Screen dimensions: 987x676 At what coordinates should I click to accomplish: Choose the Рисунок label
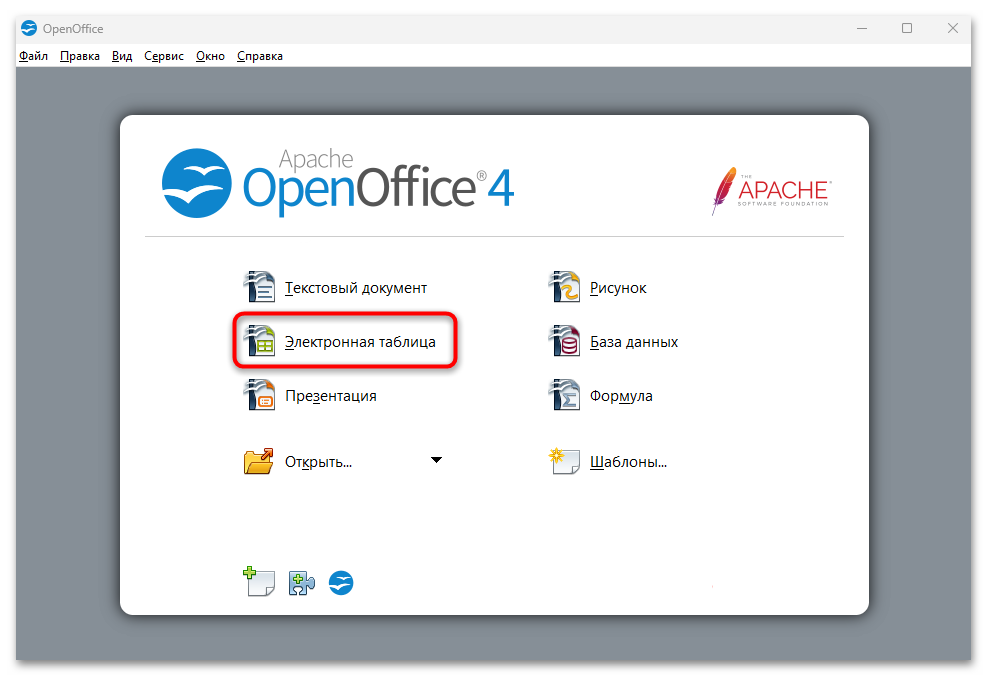tap(618, 288)
